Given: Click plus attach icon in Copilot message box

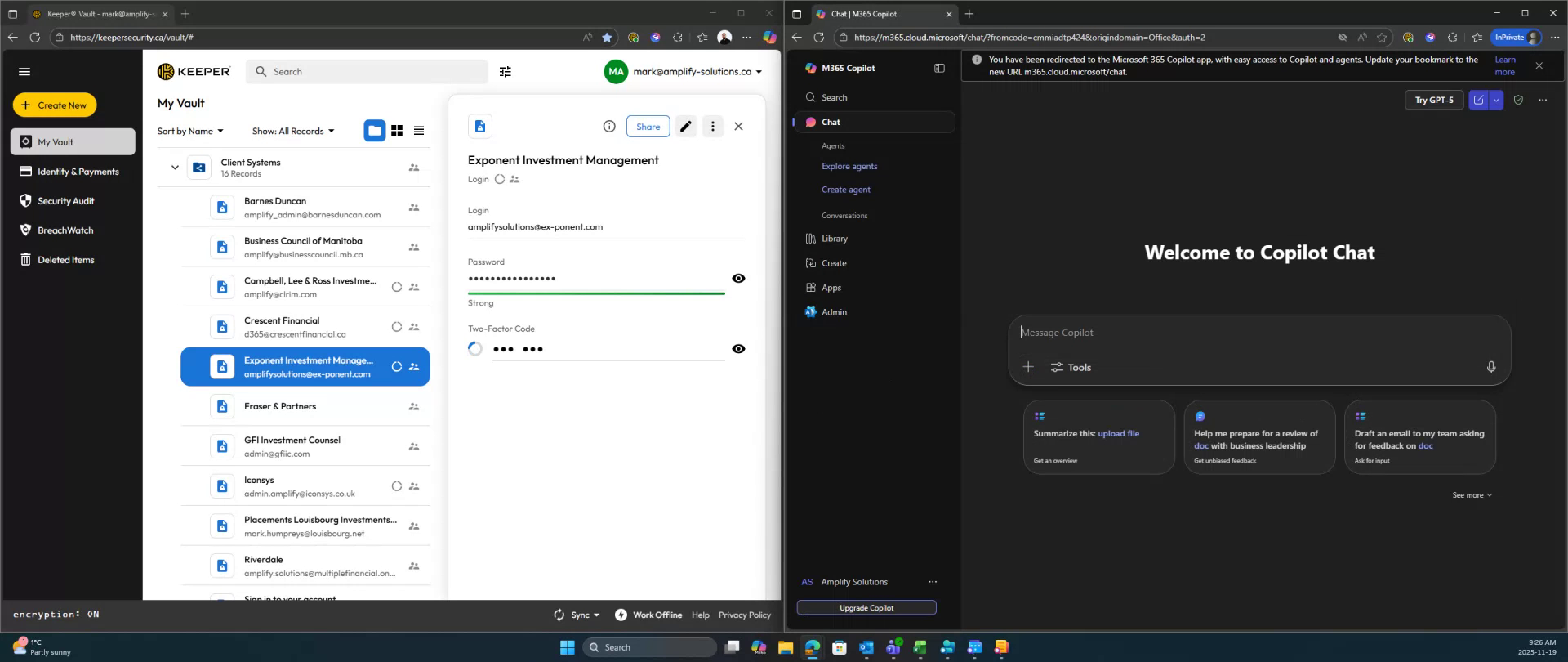Looking at the screenshot, I should pyautogui.click(x=1028, y=367).
